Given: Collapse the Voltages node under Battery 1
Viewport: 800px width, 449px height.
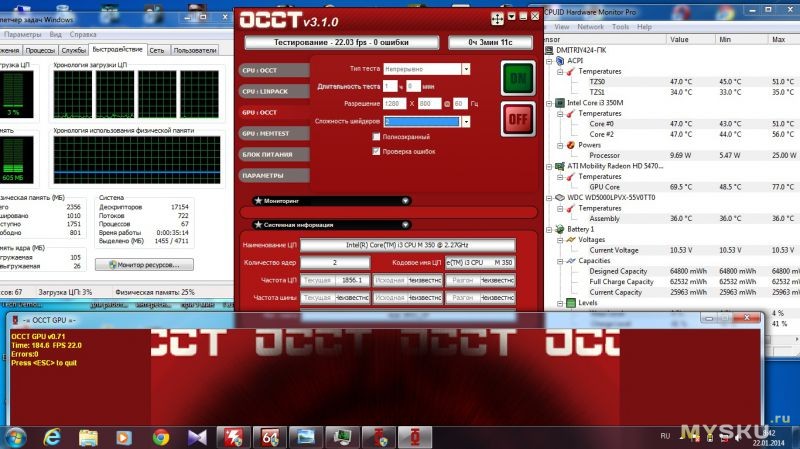Looking at the screenshot, I should [560, 240].
